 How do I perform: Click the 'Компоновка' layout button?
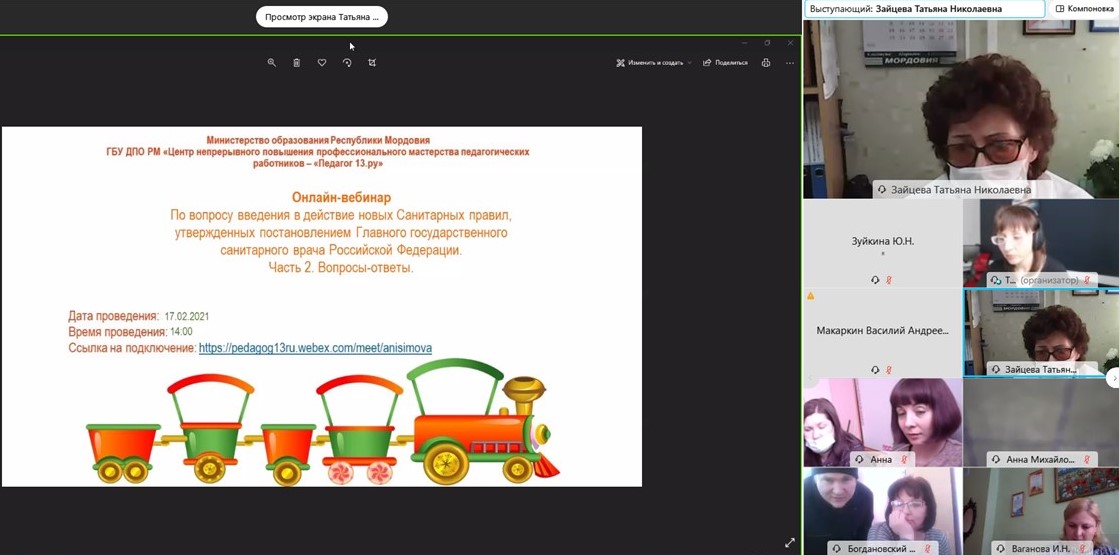(1084, 9)
